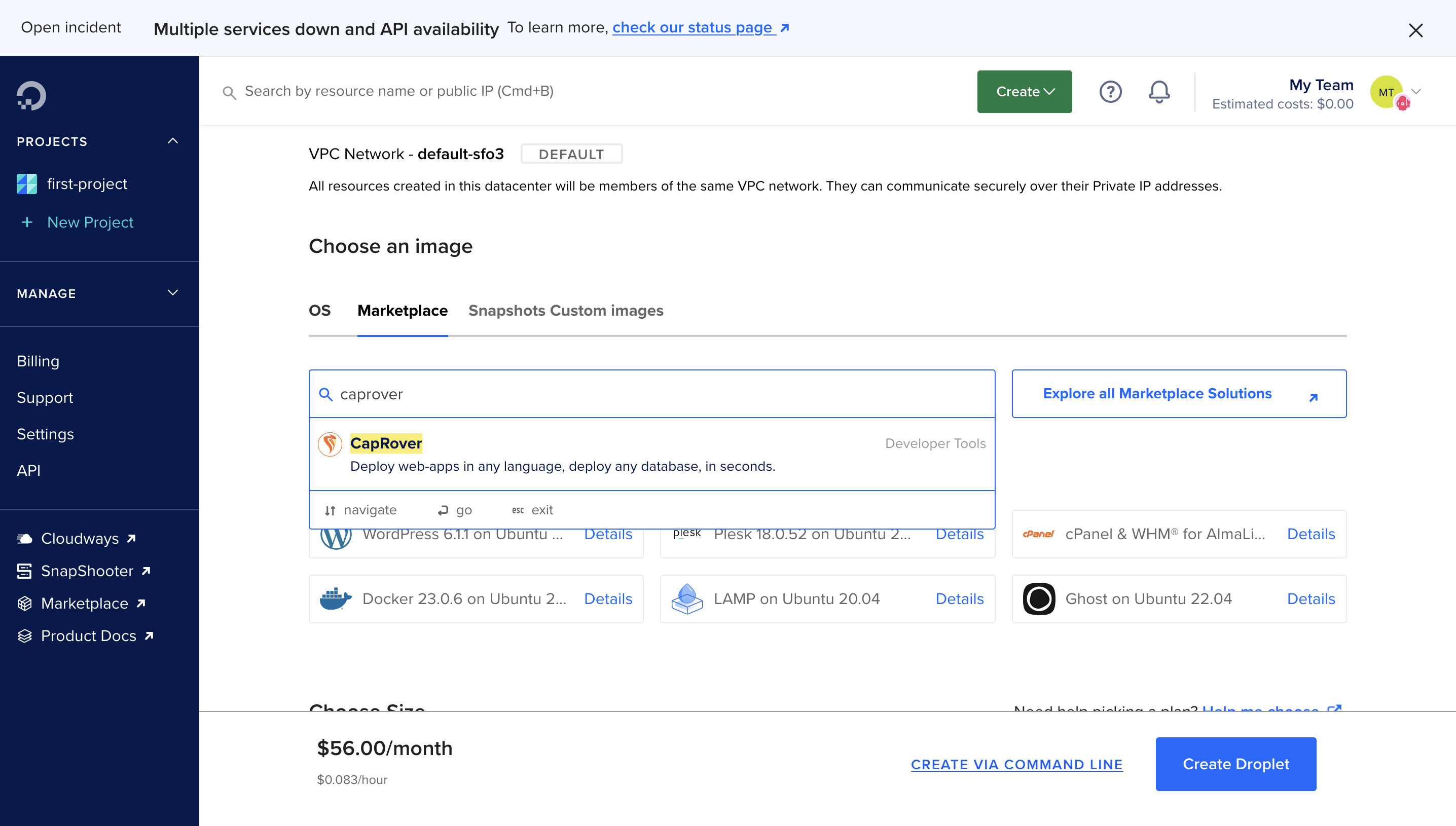Image resolution: width=1456 pixels, height=826 pixels.
Task: Open the Create via Command Line link
Action: click(x=1016, y=764)
